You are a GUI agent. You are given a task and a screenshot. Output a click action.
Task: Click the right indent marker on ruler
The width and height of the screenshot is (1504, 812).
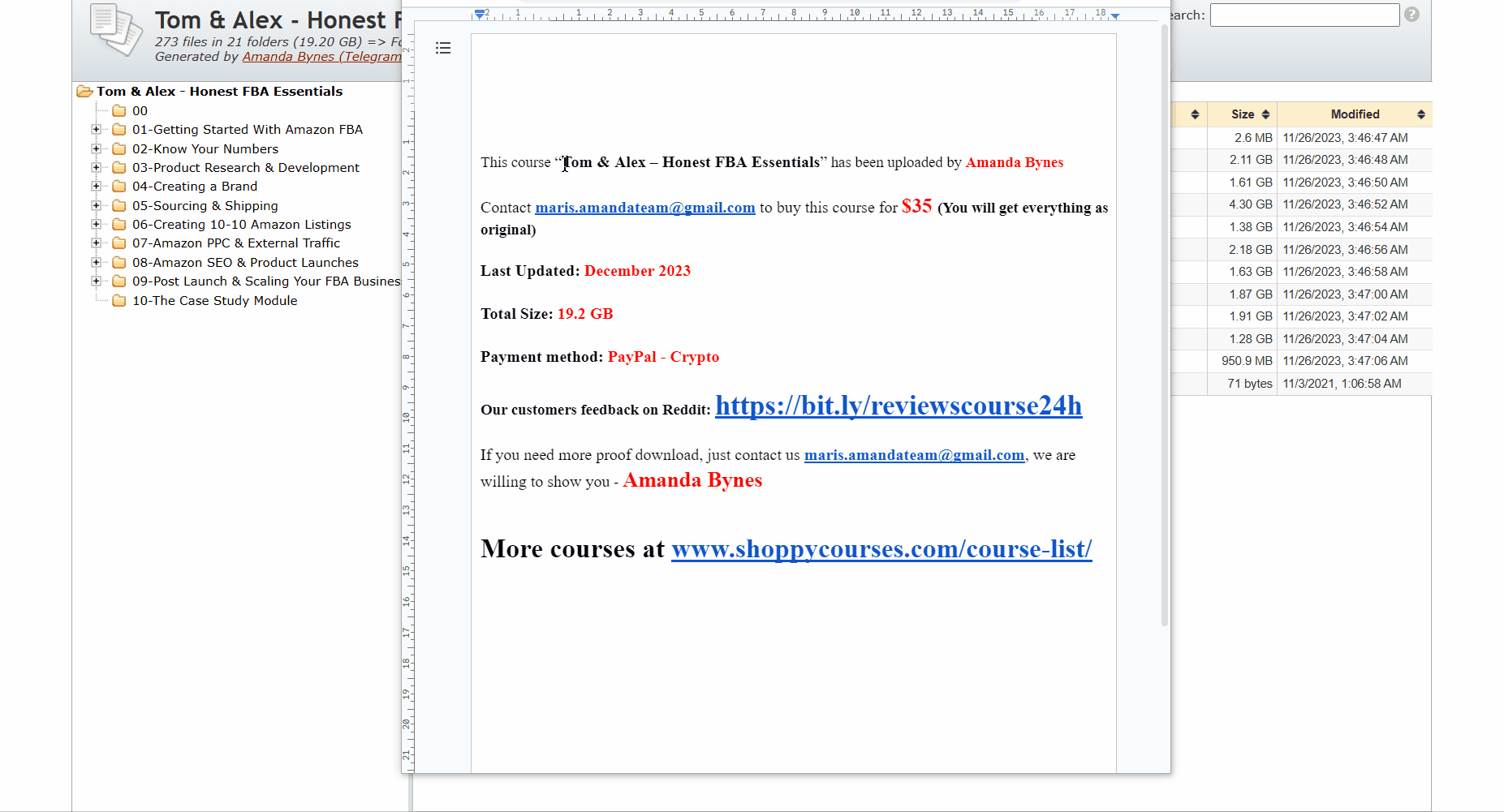click(1115, 16)
